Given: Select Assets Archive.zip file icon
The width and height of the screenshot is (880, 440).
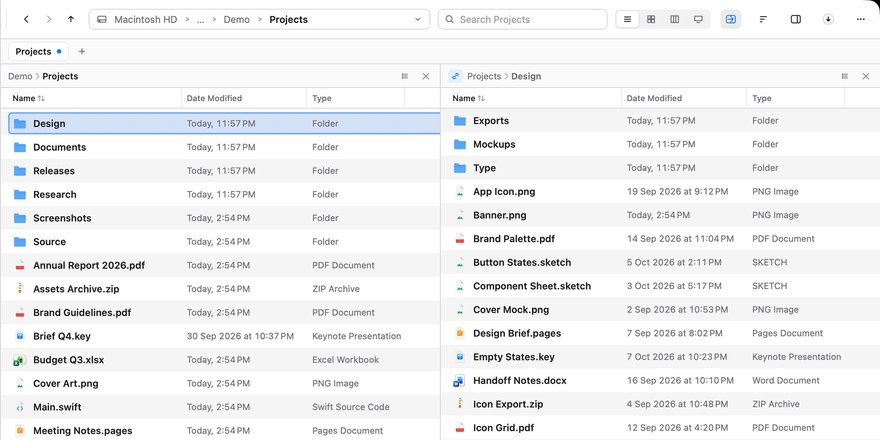Looking at the screenshot, I should click(x=20, y=288).
